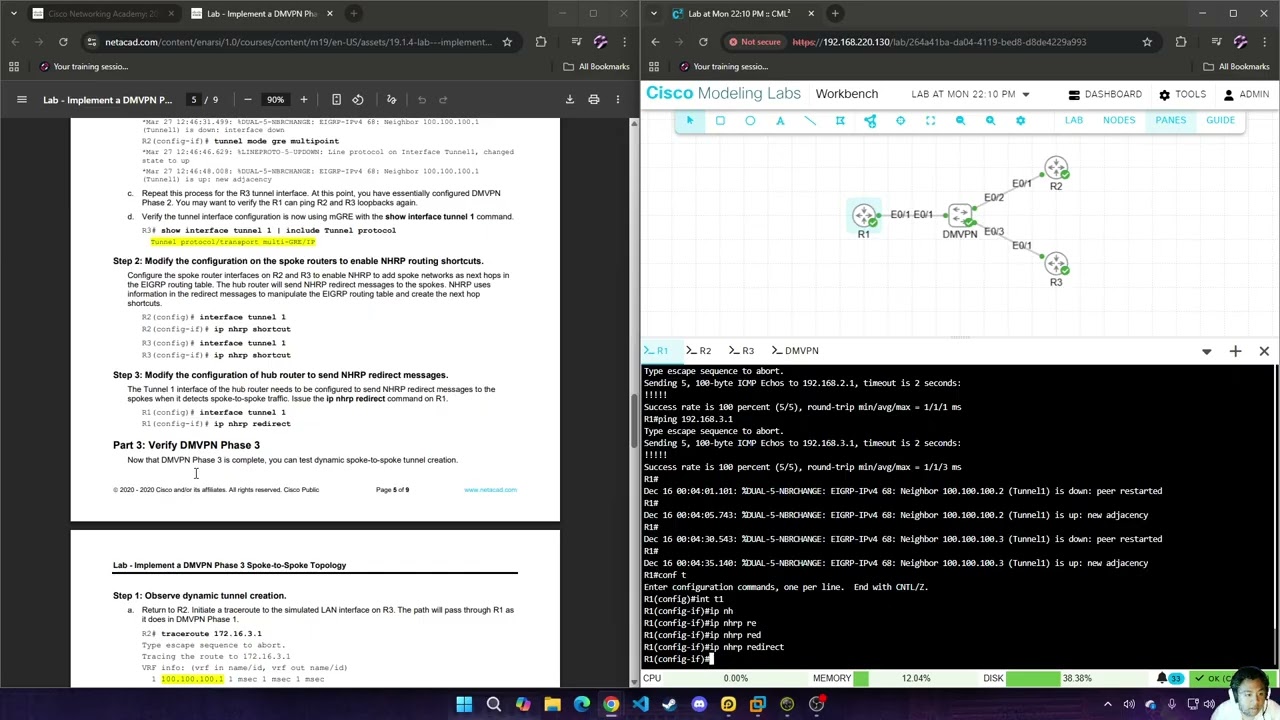
Task: Open the NODES tab in toolbar
Action: click(x=1119, y=120)
